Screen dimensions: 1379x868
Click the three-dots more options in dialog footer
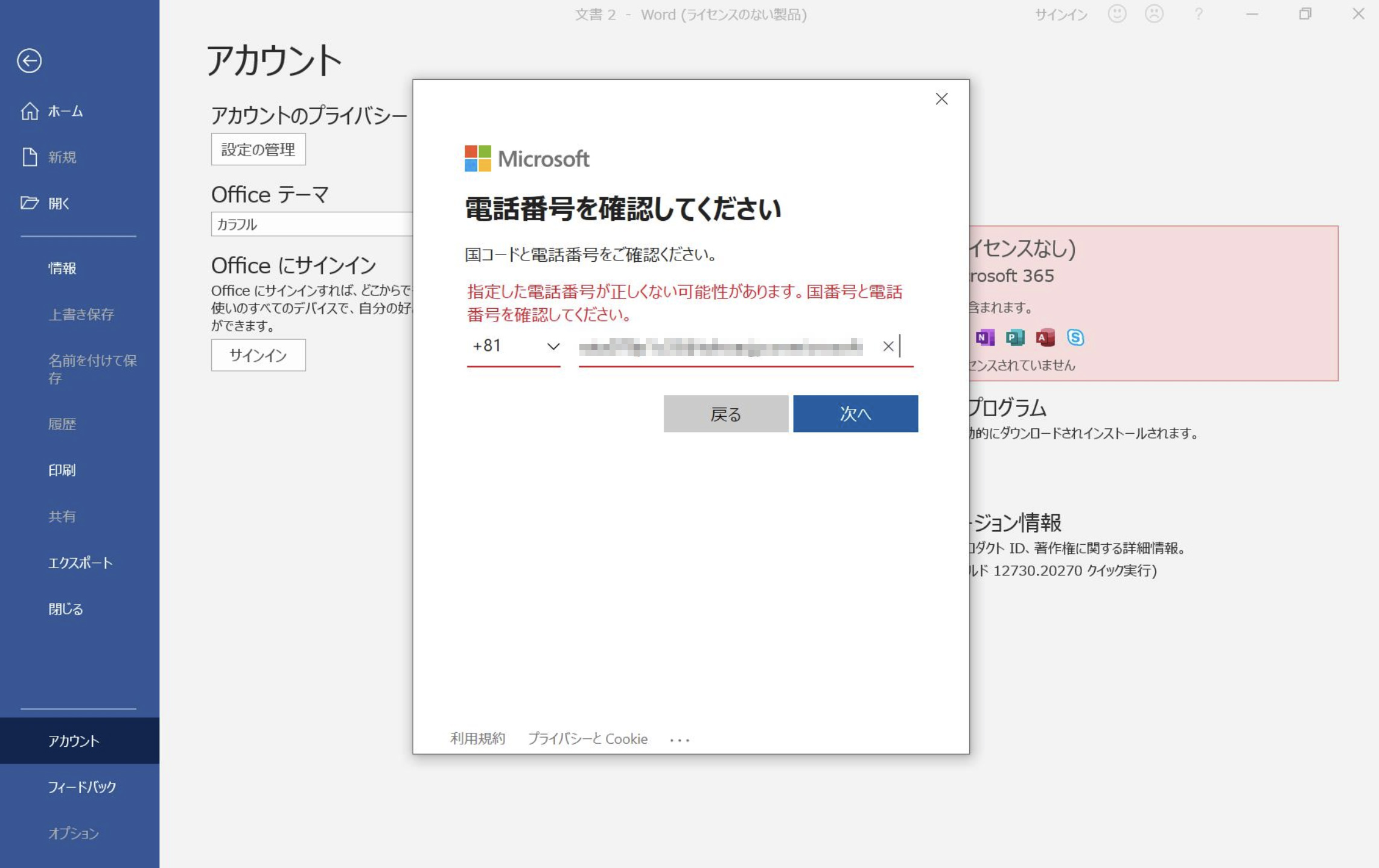(680, 740)
